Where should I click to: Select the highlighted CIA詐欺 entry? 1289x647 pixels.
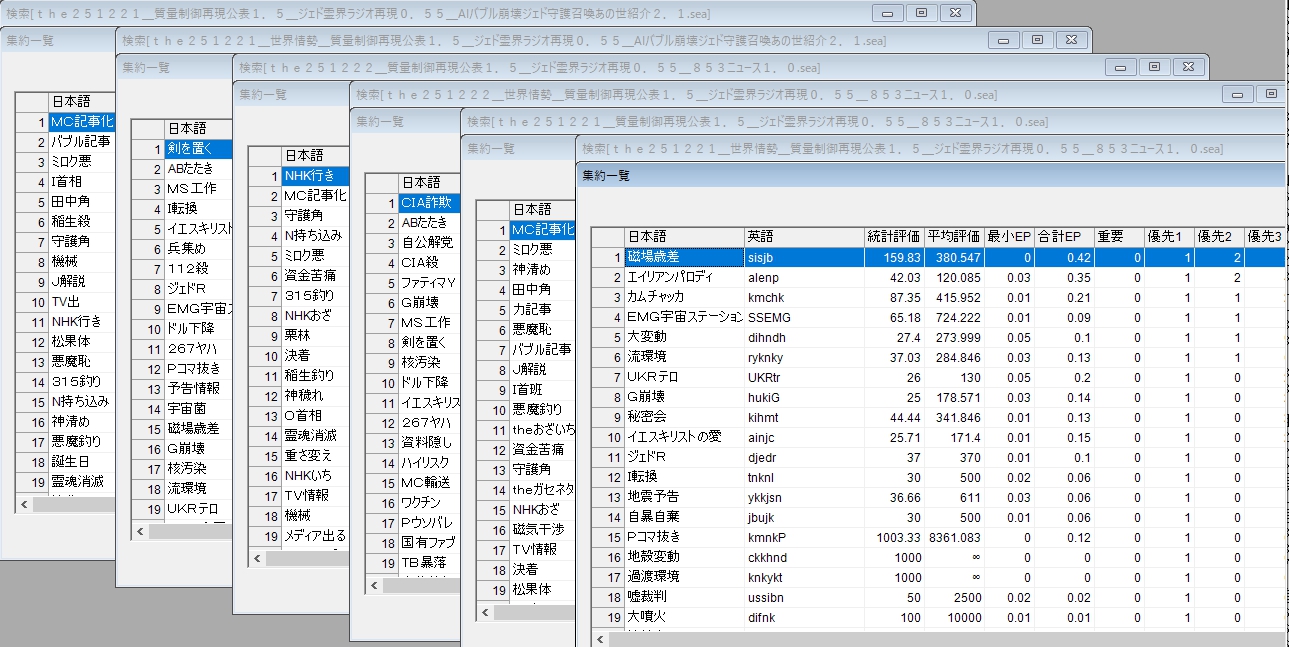pyautogui.click(x=430, y=203)
